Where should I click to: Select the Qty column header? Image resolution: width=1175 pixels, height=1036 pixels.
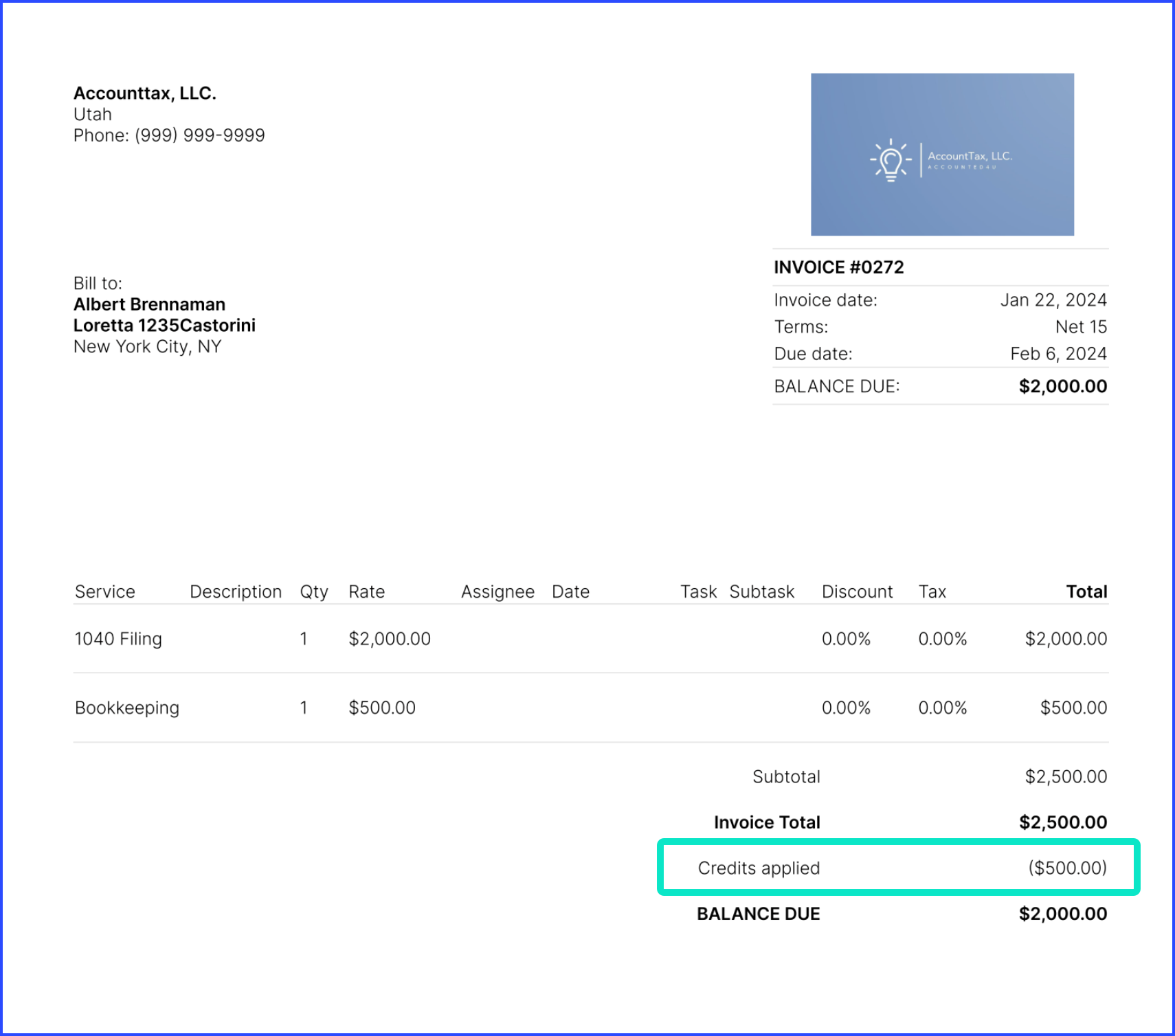click(x=314, y=592)
